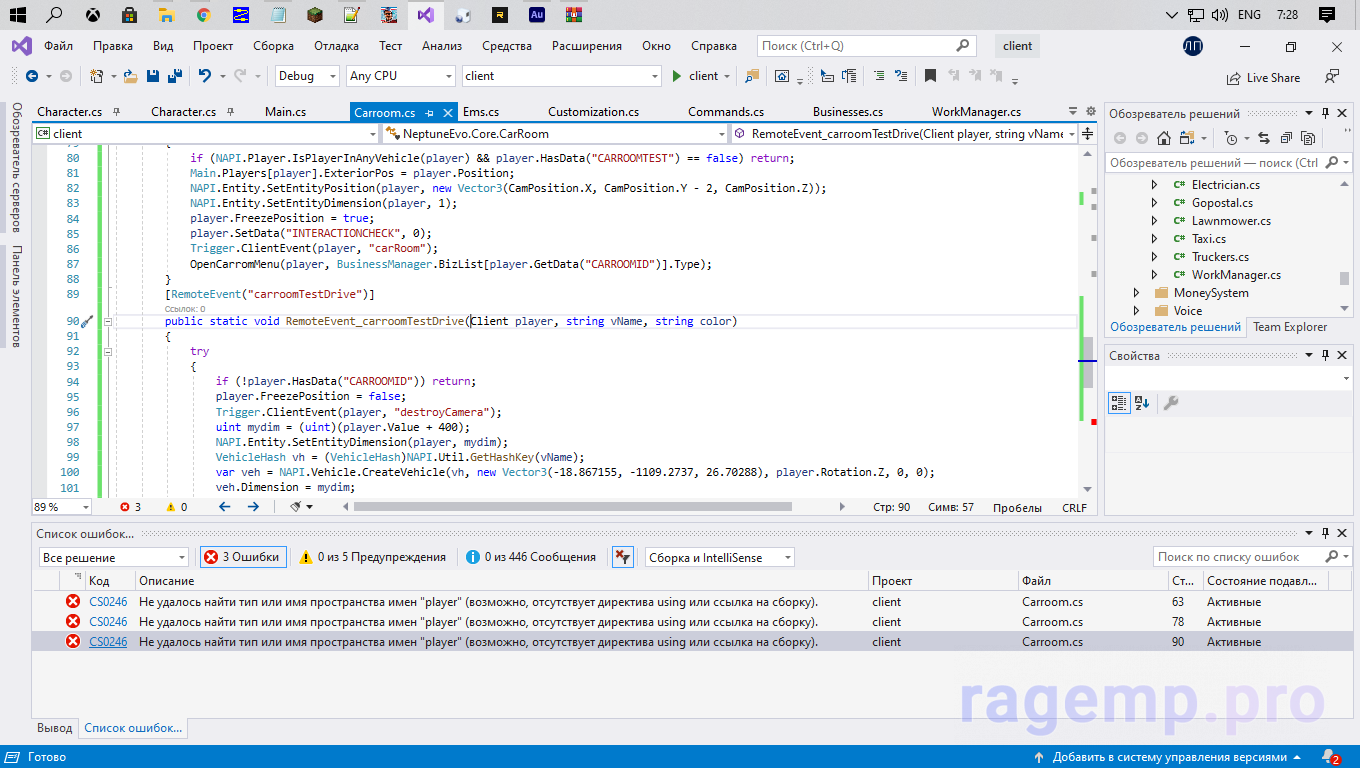Show All Files icon in Solution Explorer
The height and width of the screenshot is (768, 1360).
[x=1306, y=139]
